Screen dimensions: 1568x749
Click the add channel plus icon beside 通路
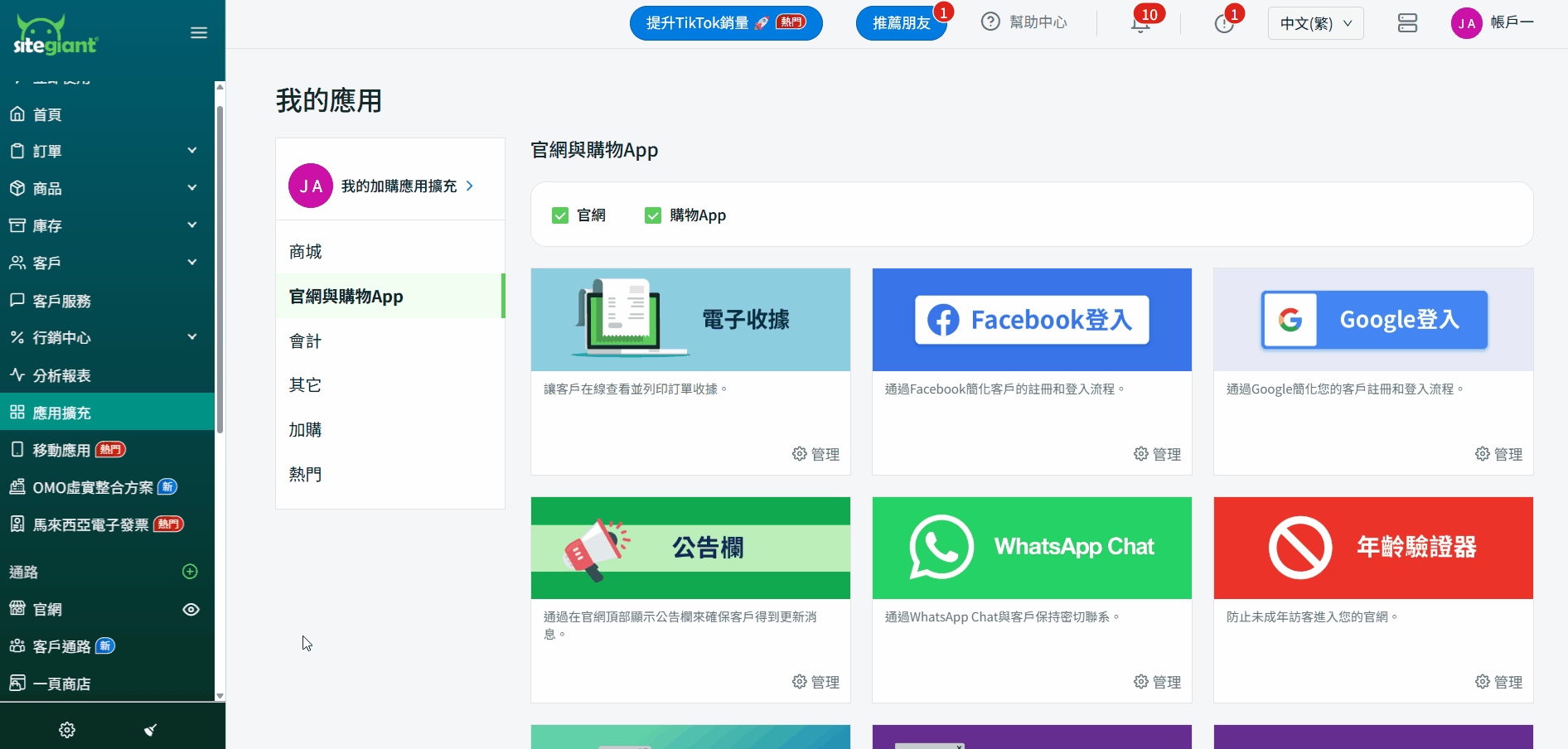click(190, 572)
